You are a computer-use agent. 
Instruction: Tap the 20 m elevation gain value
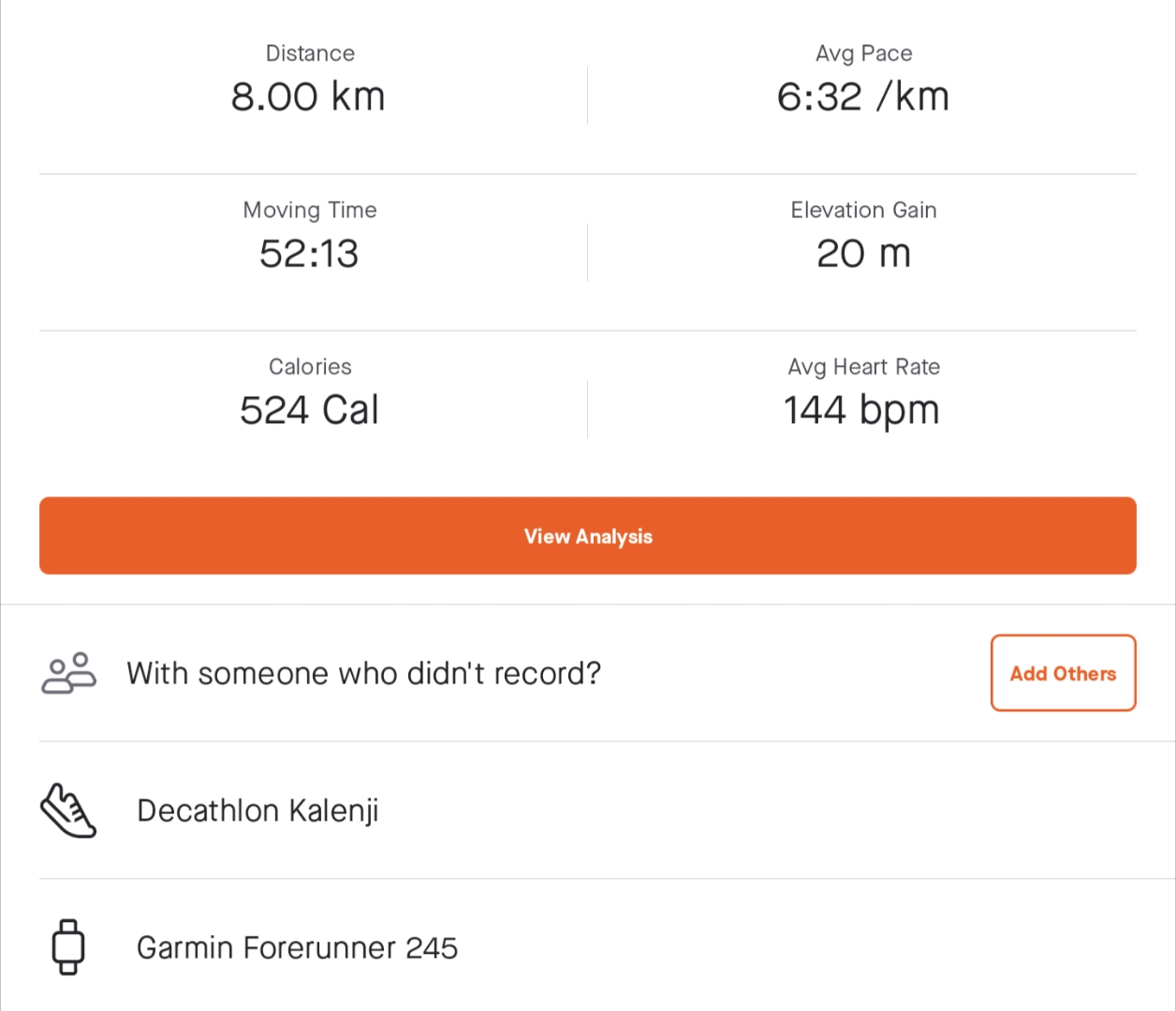tap(863, 254)
